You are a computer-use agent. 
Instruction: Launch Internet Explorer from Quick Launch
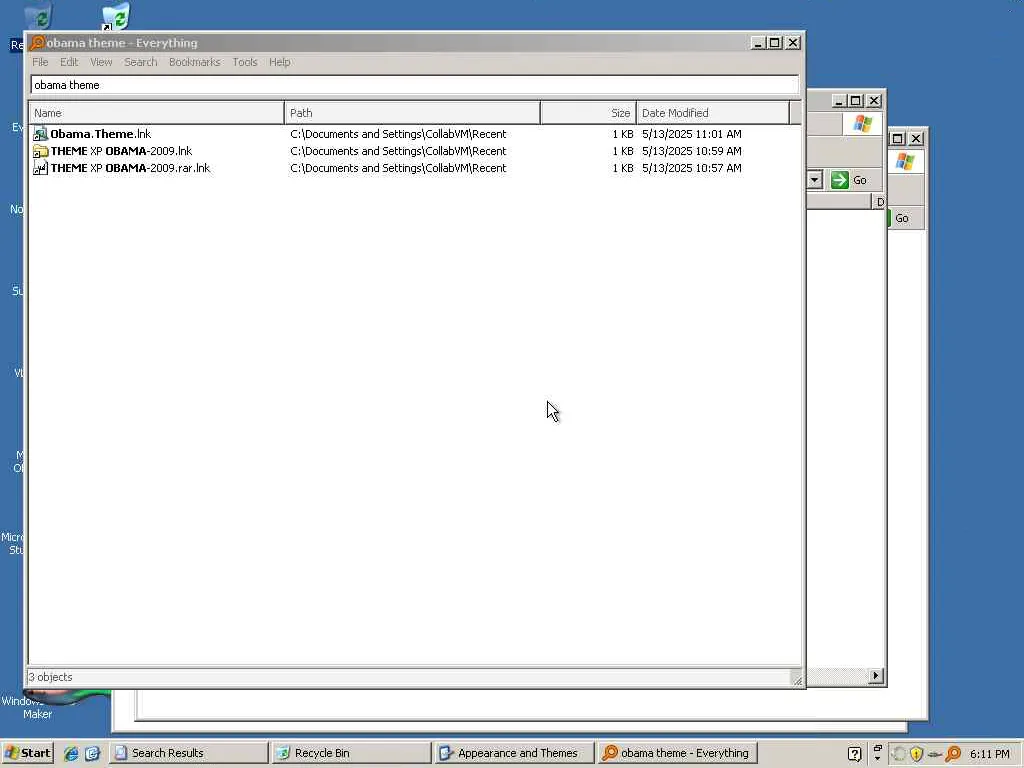(71, 754)
